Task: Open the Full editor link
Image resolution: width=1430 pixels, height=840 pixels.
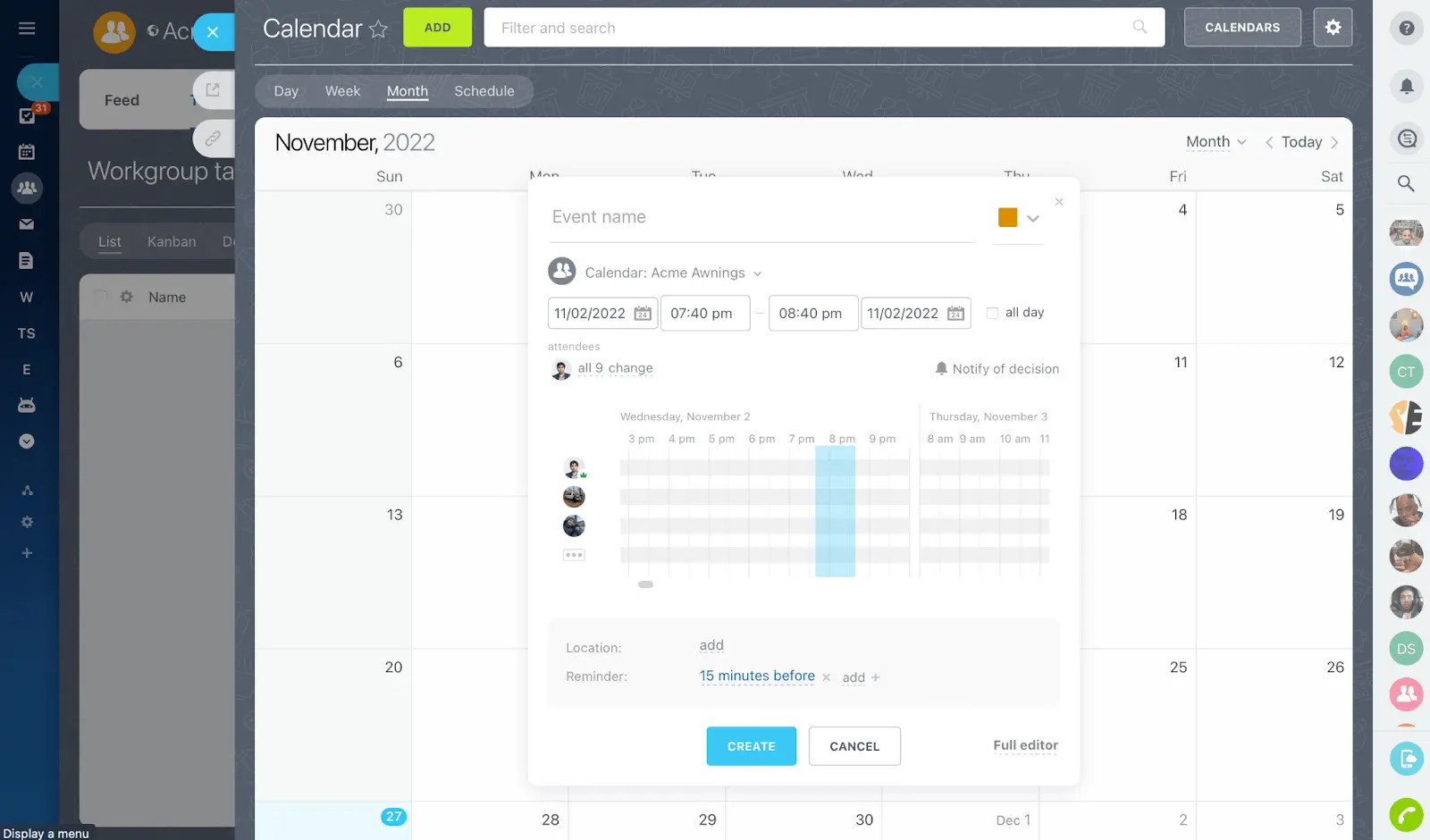Action: tap(1025, 745)
